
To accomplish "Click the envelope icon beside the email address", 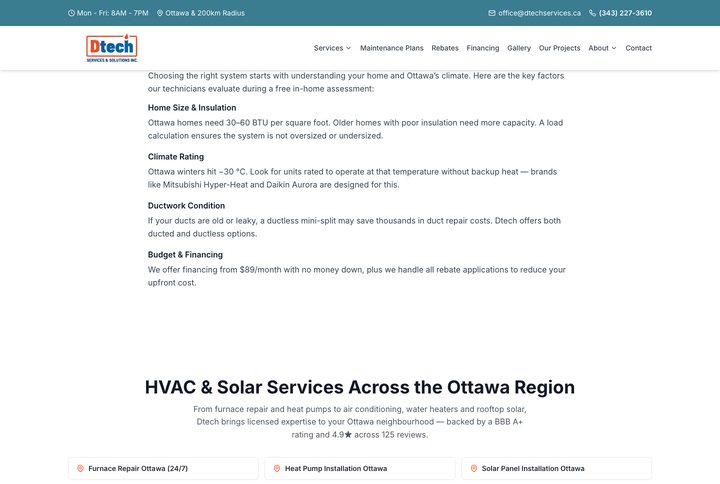I will (492, 13).
